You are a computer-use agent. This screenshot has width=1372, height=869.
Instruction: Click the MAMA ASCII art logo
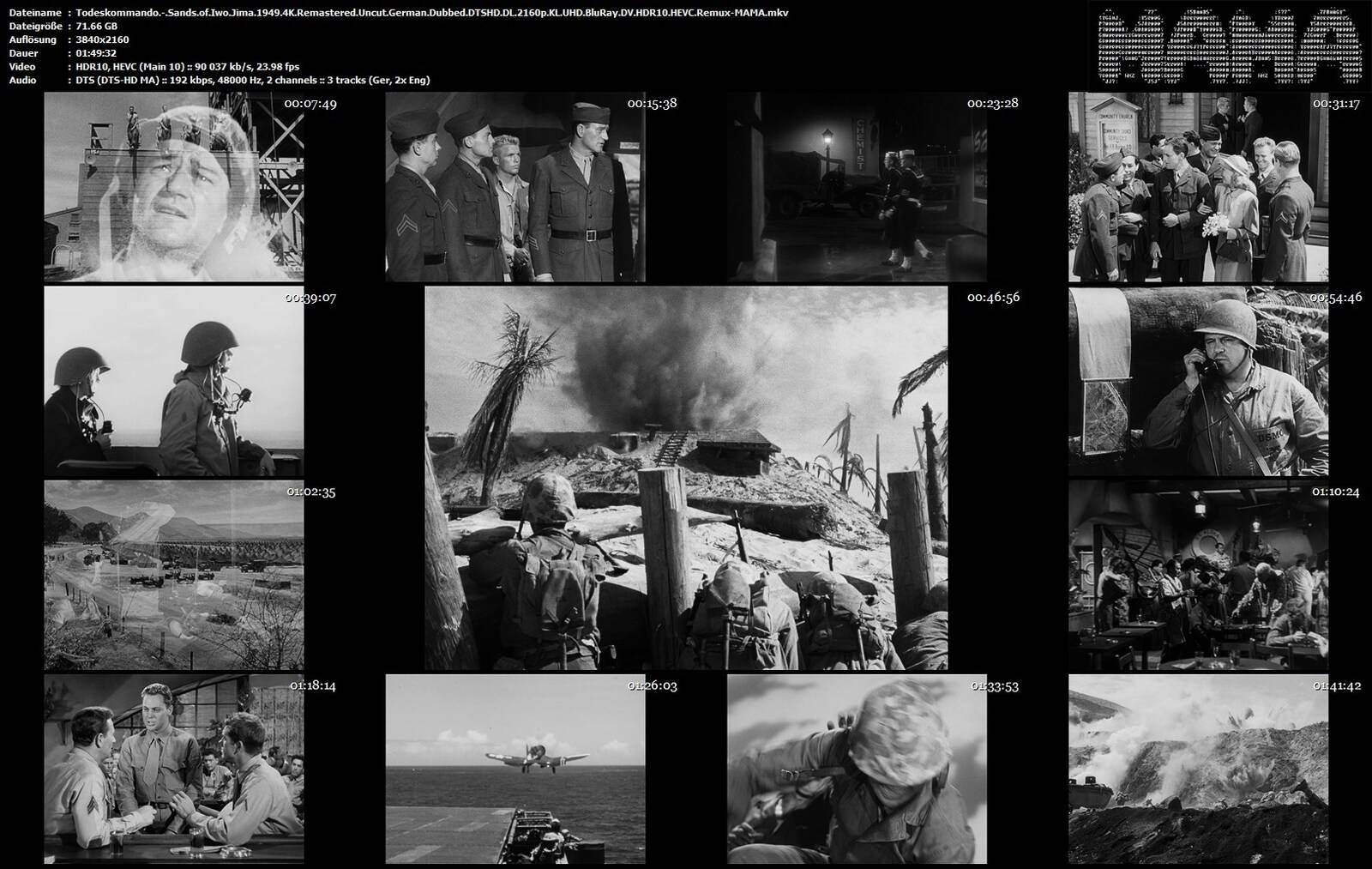1231,47
